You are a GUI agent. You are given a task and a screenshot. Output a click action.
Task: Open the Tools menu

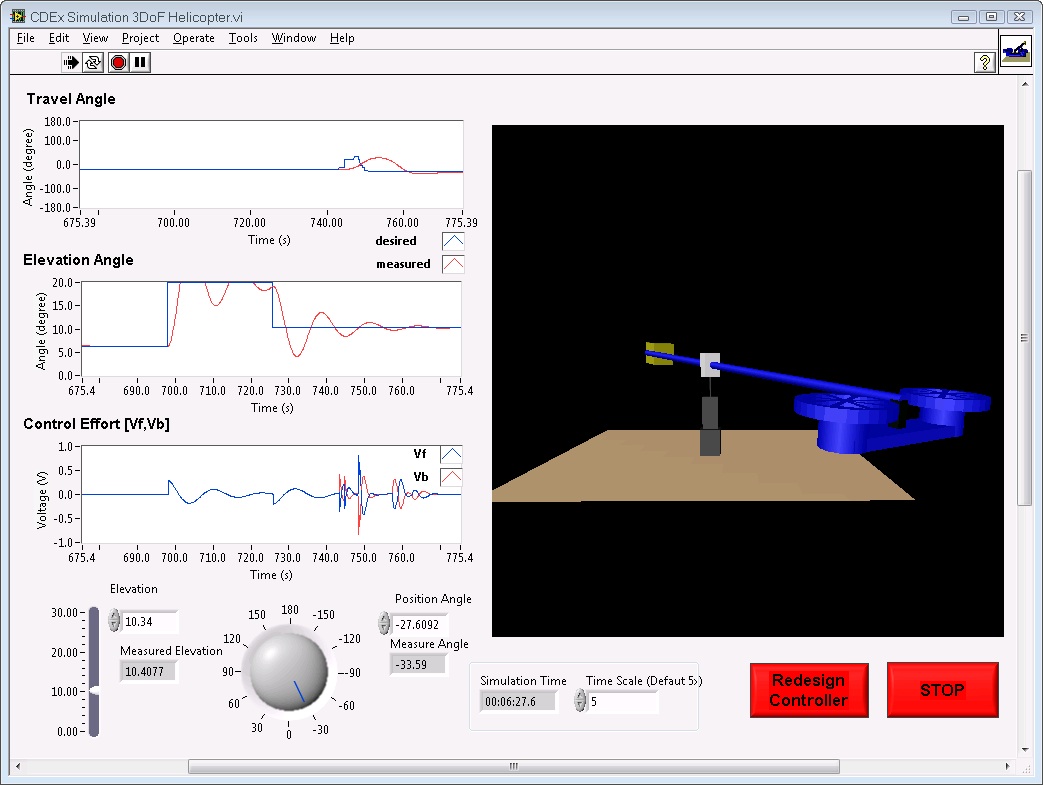click(243, 38)
